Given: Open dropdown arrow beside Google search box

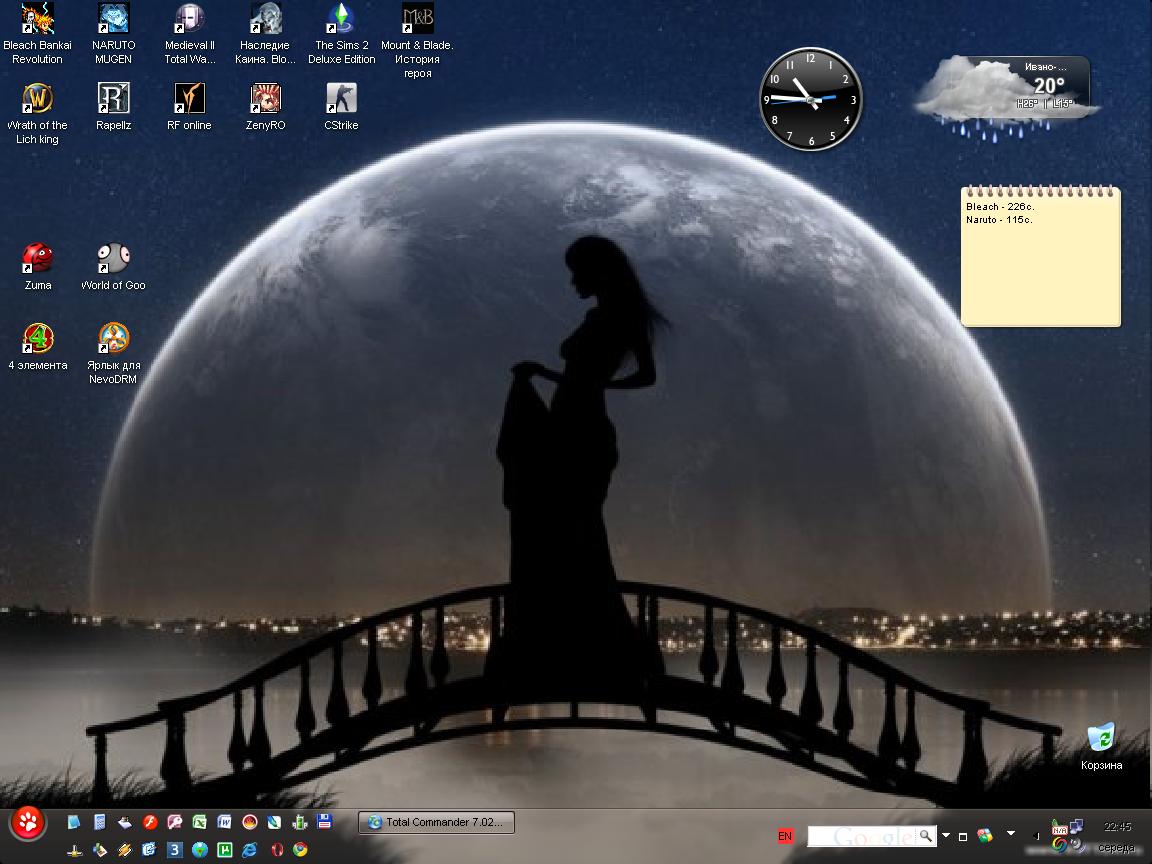Looking at the screenshot, I should [946, 835].
